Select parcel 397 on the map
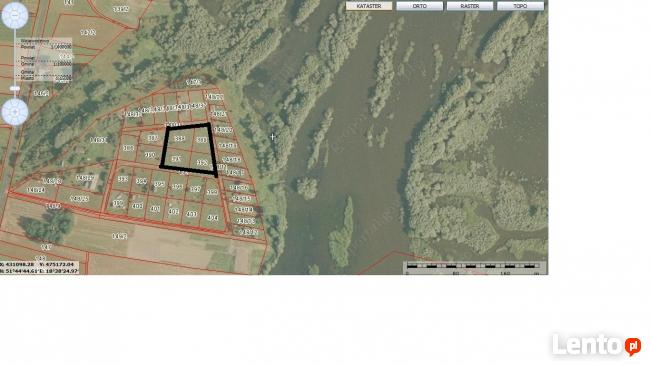The image size is (650, 365). [x=195, y=189]
